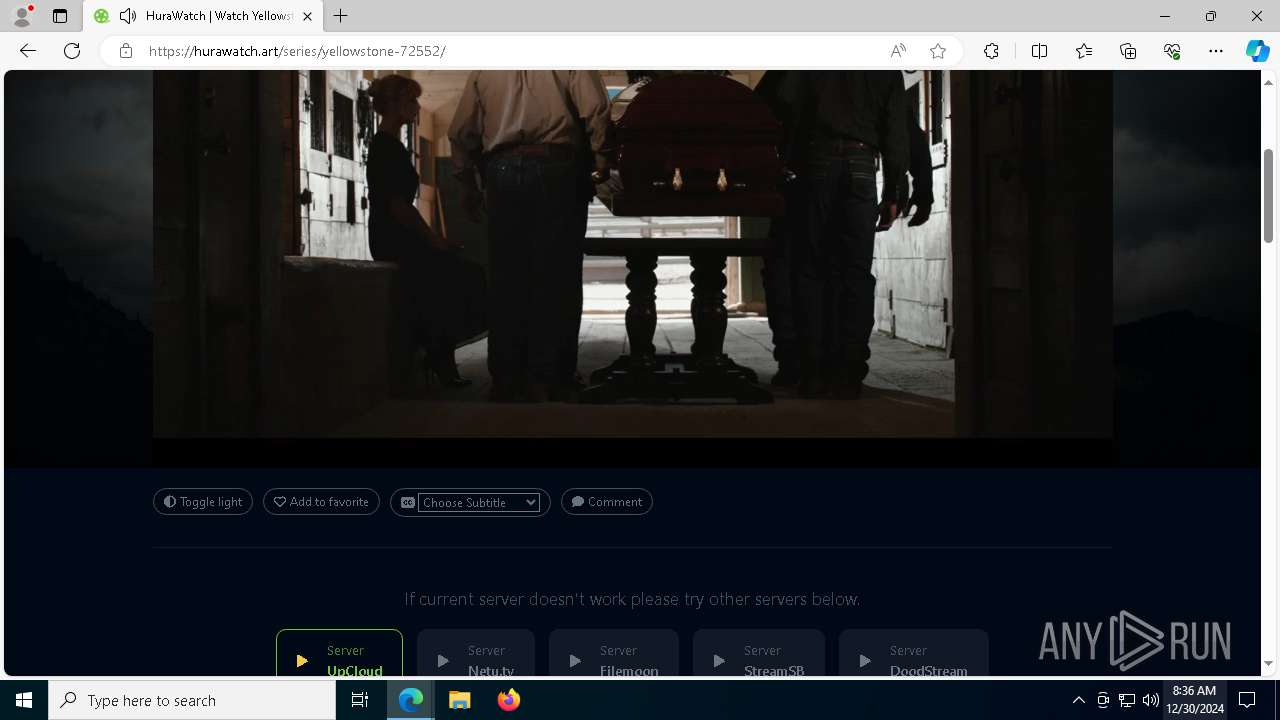The width and height of the screenshot is (1280, 720).
Task: Refresh the HuraWatch page
Action: (72, 51)
